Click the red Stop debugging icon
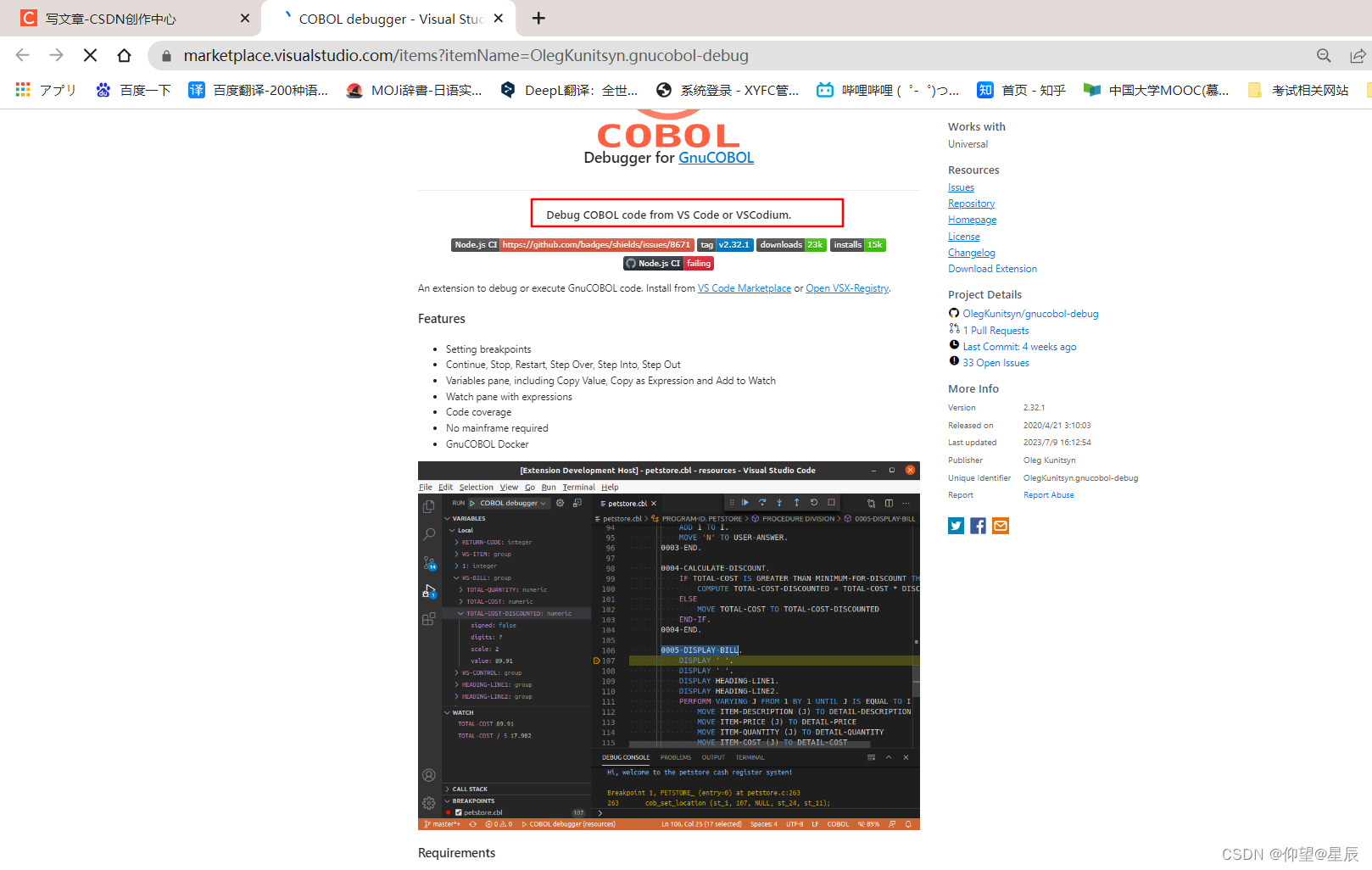Screen dimensions: 1372x870 (831, 502)
